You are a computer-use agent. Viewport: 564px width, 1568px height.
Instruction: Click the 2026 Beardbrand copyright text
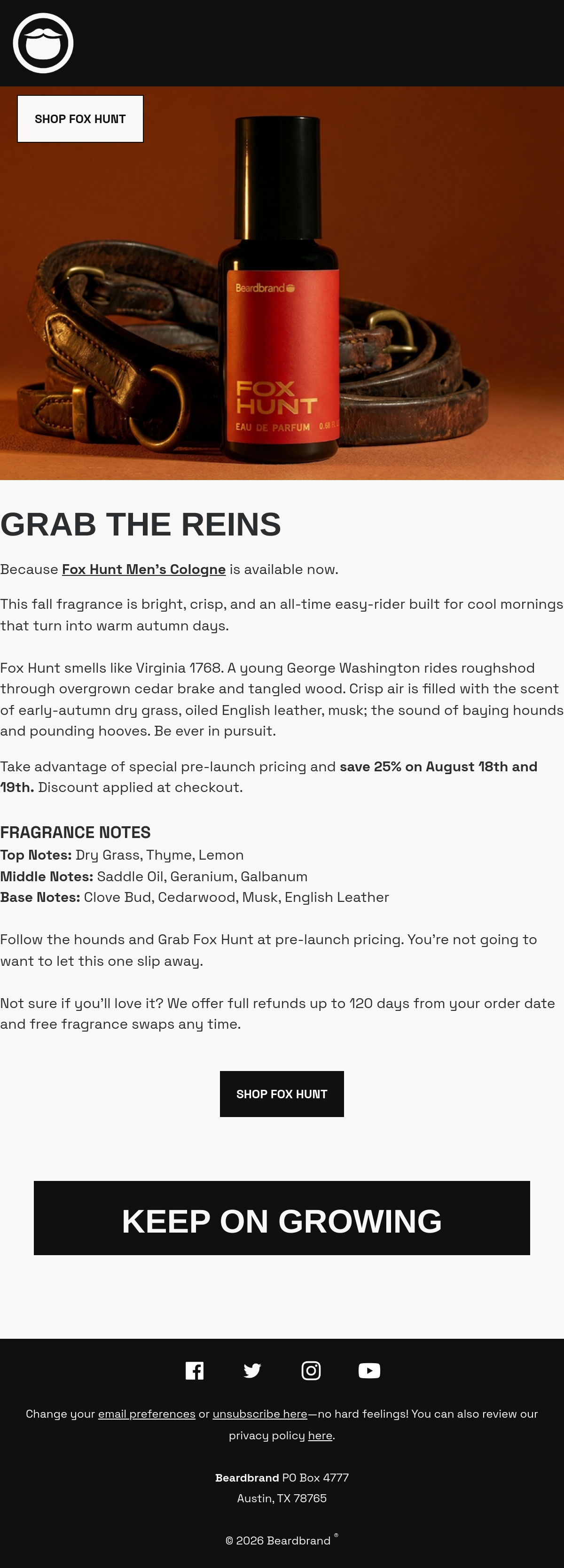[x=278, y=1541]
